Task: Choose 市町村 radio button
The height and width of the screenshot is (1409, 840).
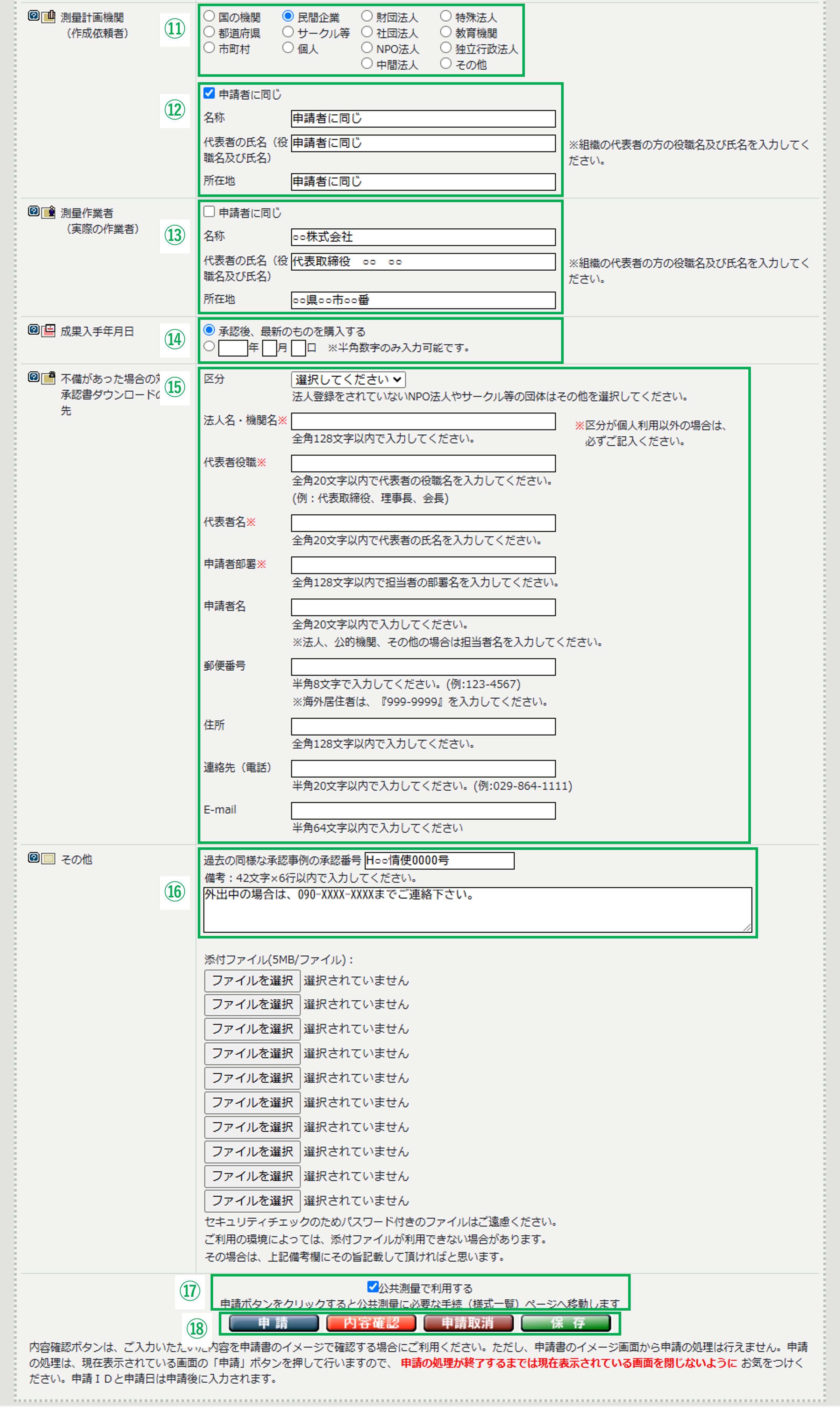Action: point(209,48)
